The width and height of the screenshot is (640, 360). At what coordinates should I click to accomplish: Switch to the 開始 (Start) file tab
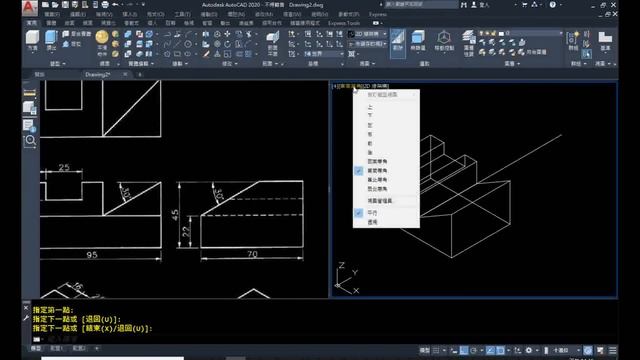point(40,74)
